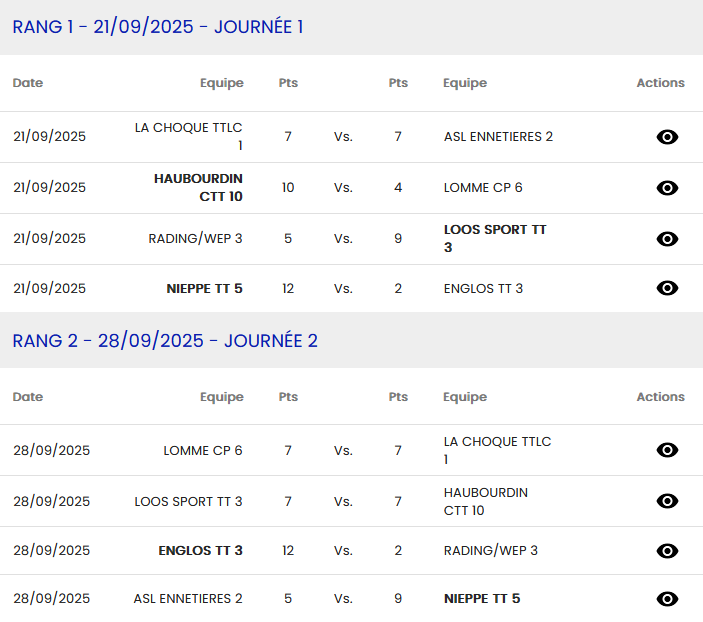Open eye icon for Haubourdin CTT 10 vs Lomme CP 6
The height and width of the screenshot is (622, 703).
point(667,188)
